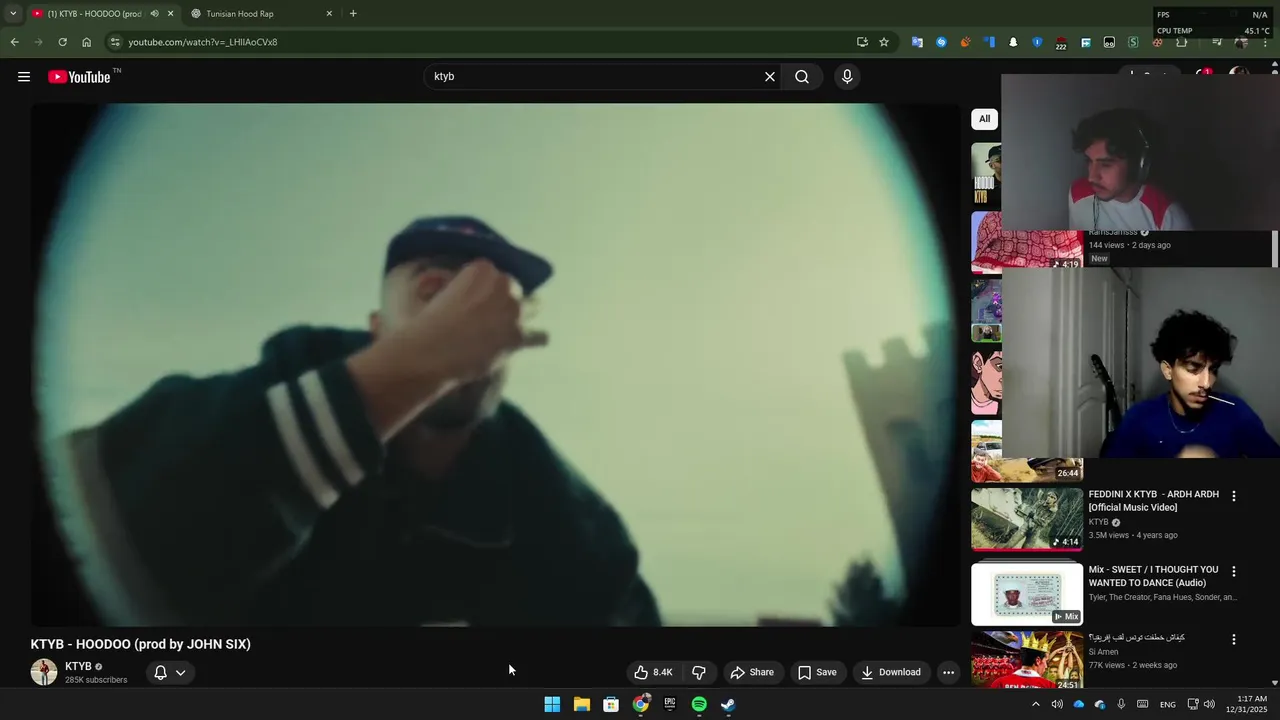Like the video with 8.4K thumbs up
1280x720 pixels.
tap(654, 672)
